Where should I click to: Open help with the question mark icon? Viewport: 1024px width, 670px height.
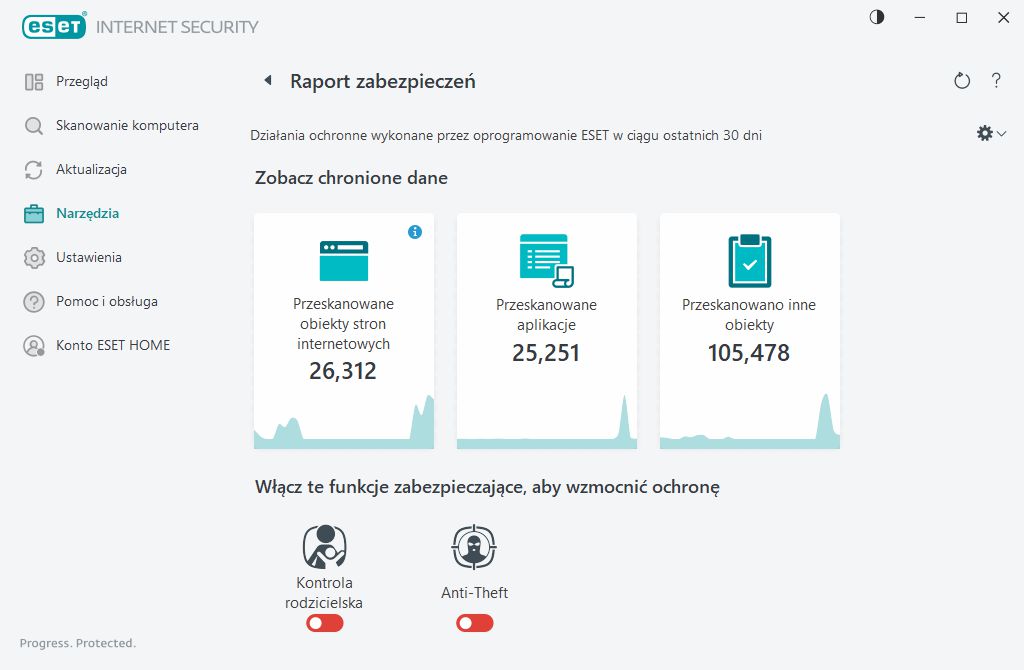pyautogui.click(x=996, y=81)
